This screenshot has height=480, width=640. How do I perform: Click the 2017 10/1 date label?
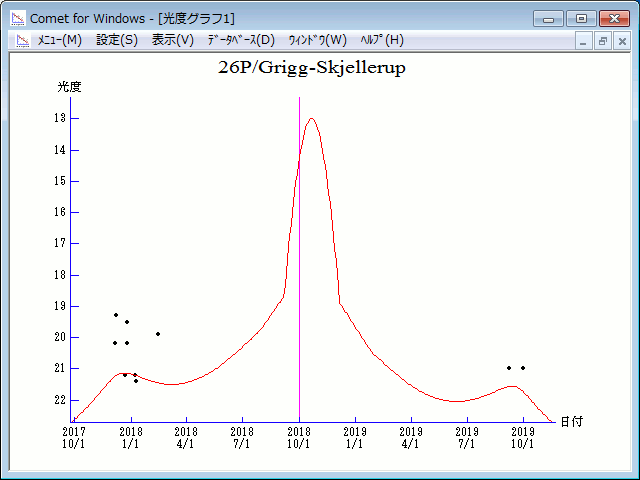coord(74,438)
